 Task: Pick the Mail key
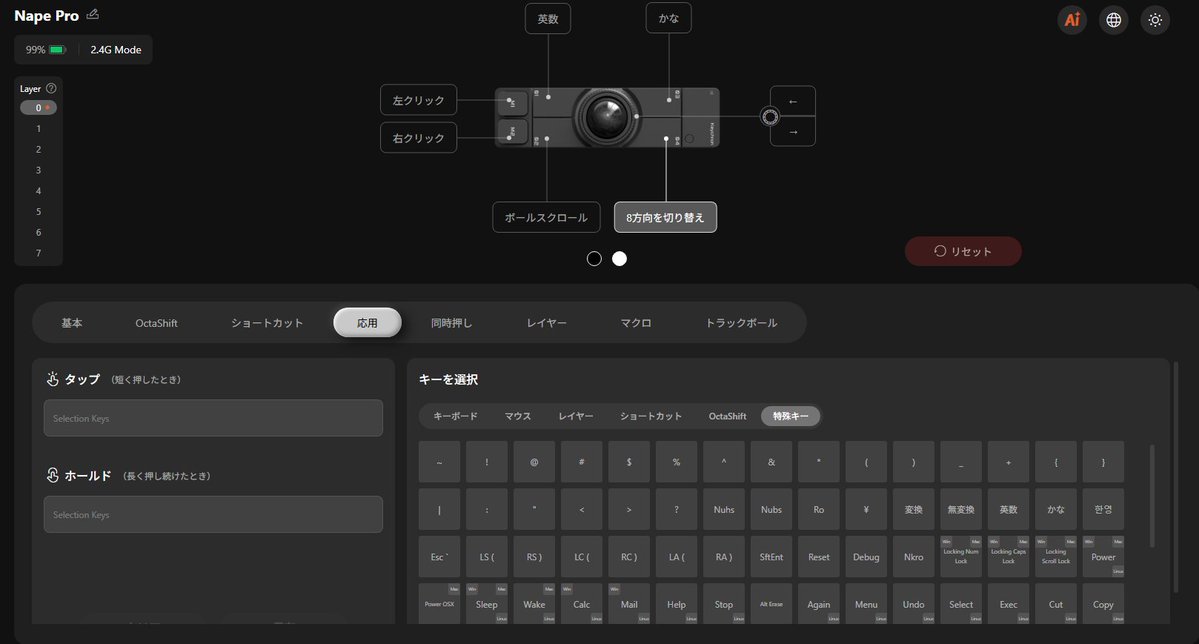(x=629, y=604)
